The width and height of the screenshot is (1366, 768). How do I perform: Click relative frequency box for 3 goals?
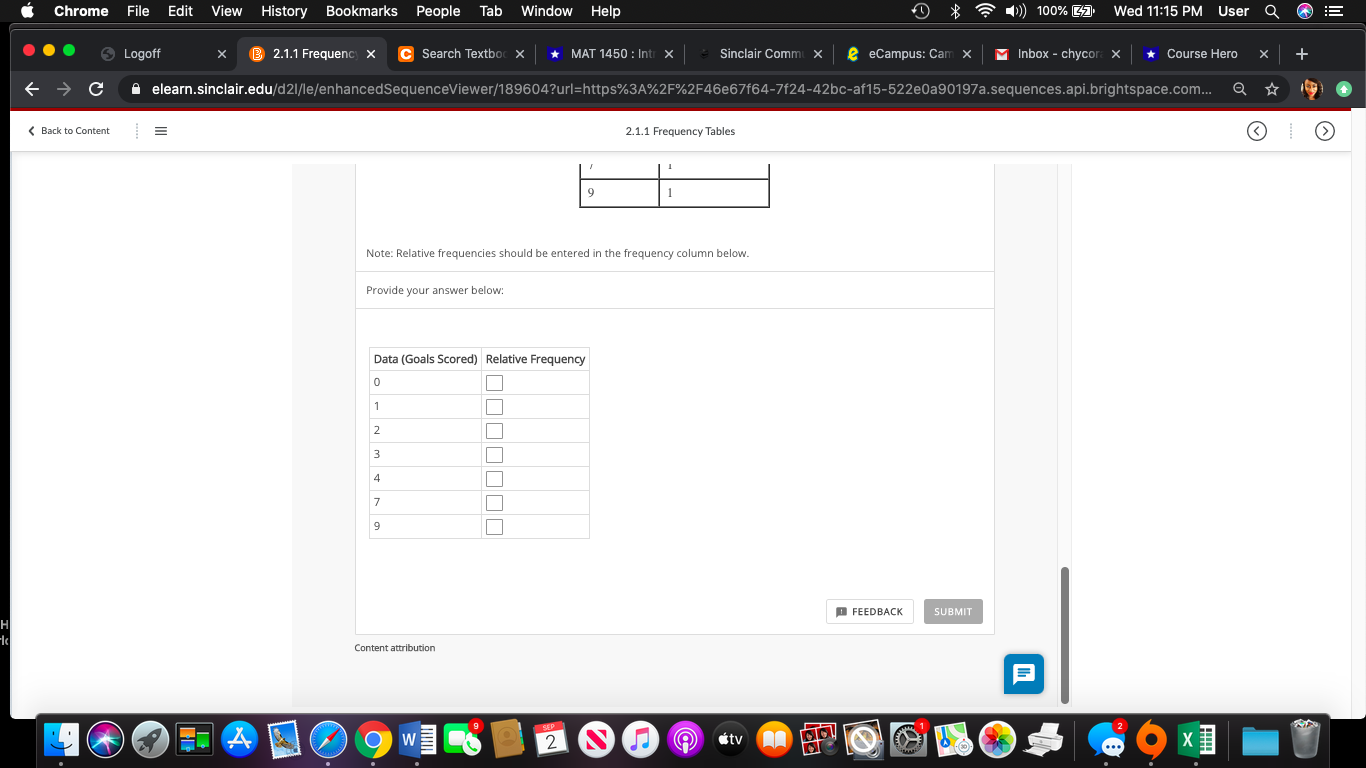[x=494, y=455]
